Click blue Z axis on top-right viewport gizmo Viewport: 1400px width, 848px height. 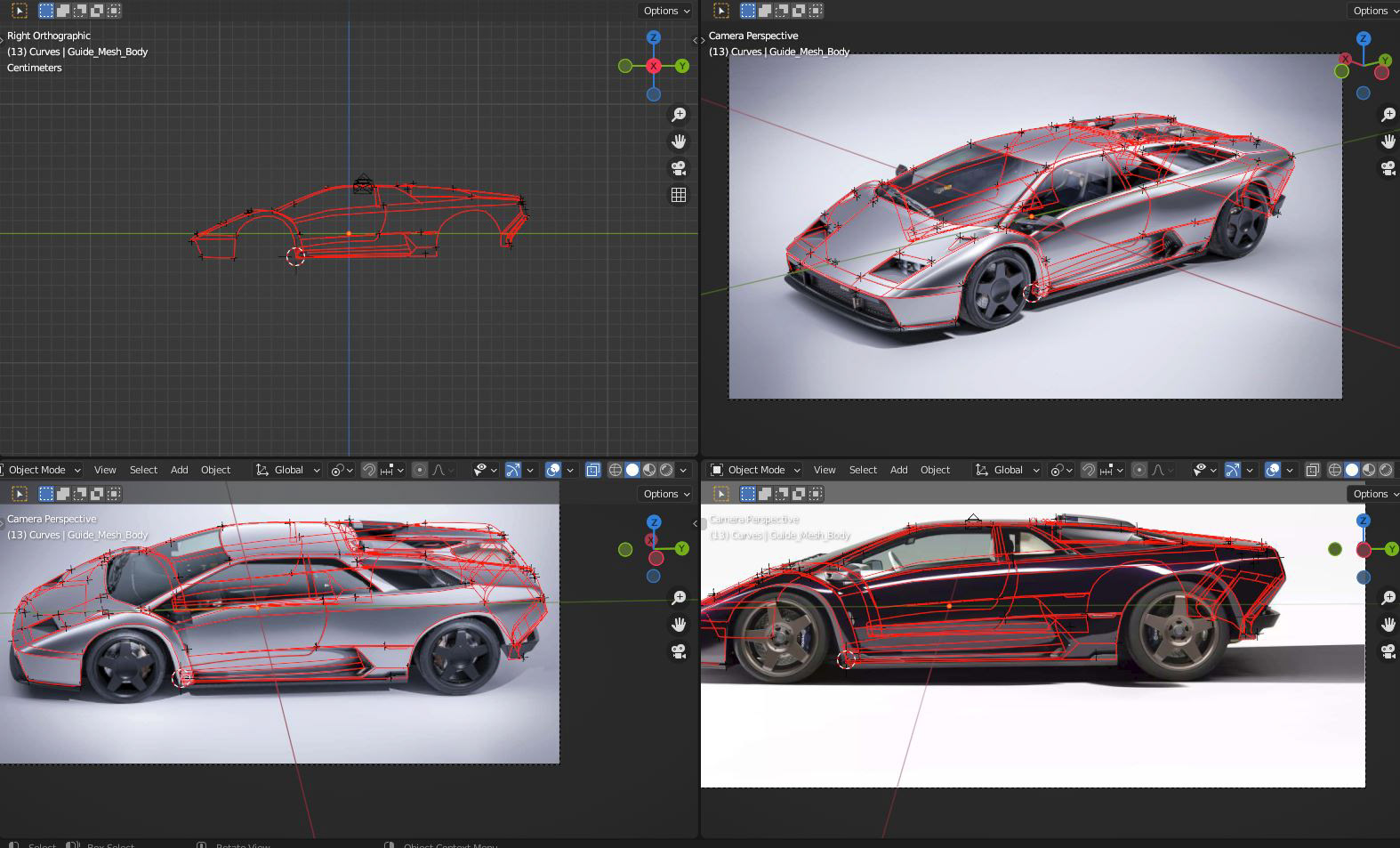(1364, 38)
